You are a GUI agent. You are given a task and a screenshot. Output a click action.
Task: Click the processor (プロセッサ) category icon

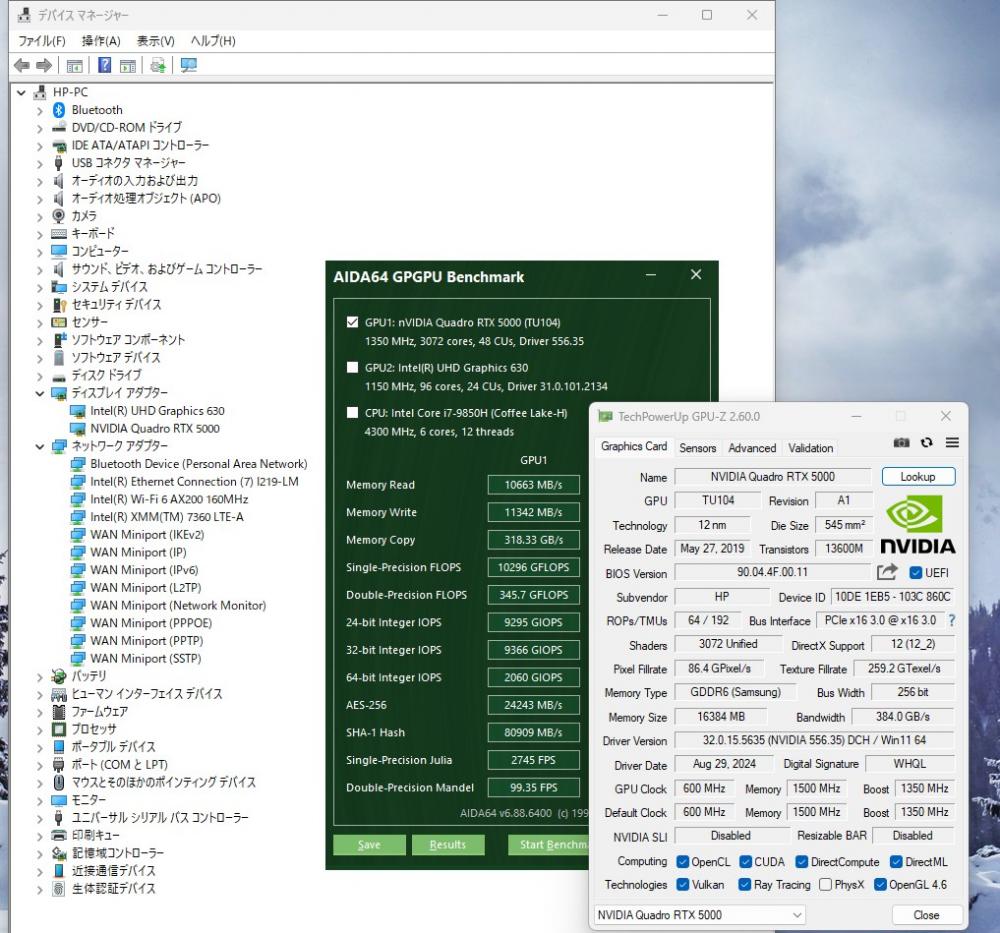(59, 729)
